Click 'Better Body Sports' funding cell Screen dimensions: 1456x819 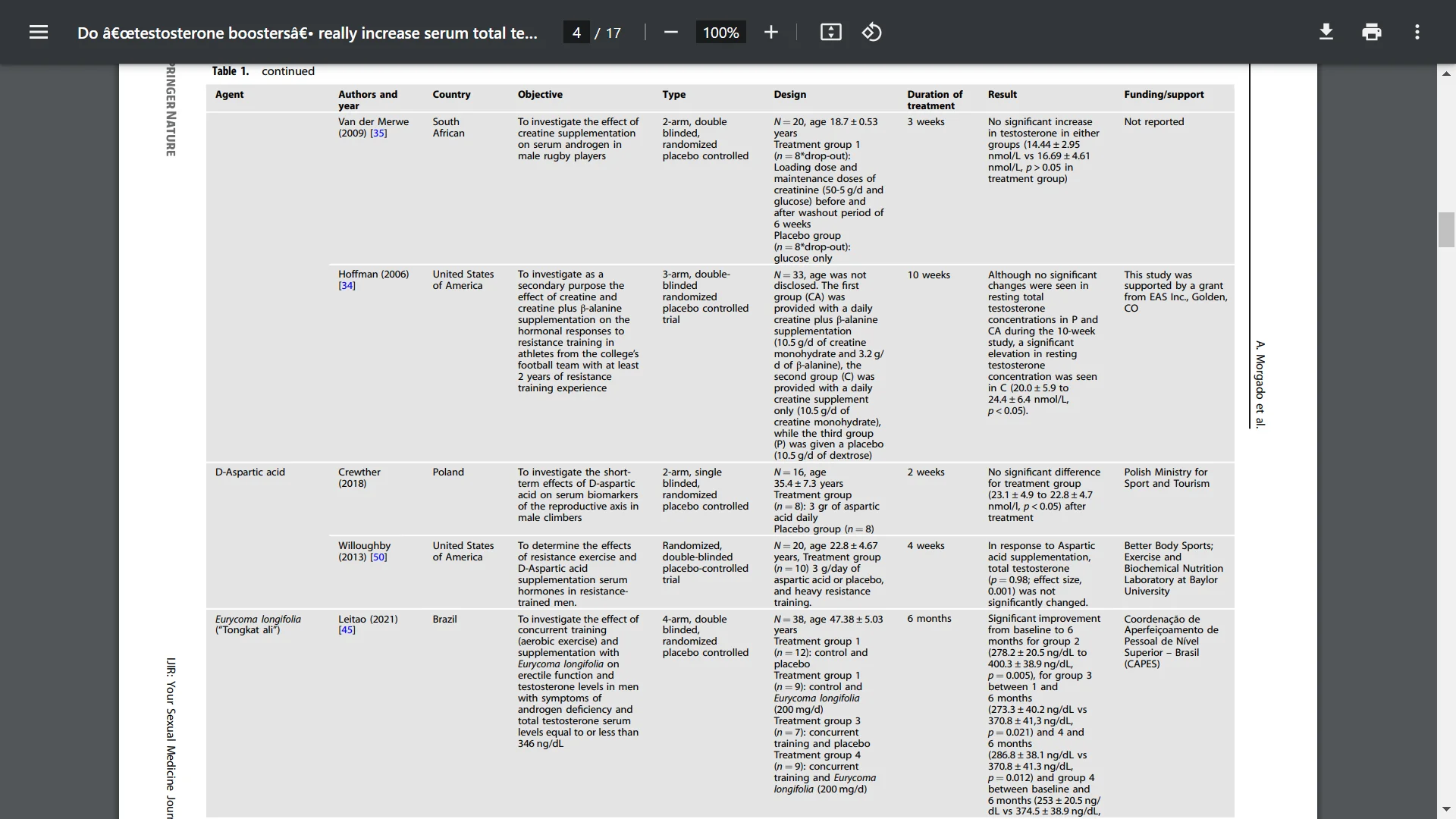tap(1173, 569)
